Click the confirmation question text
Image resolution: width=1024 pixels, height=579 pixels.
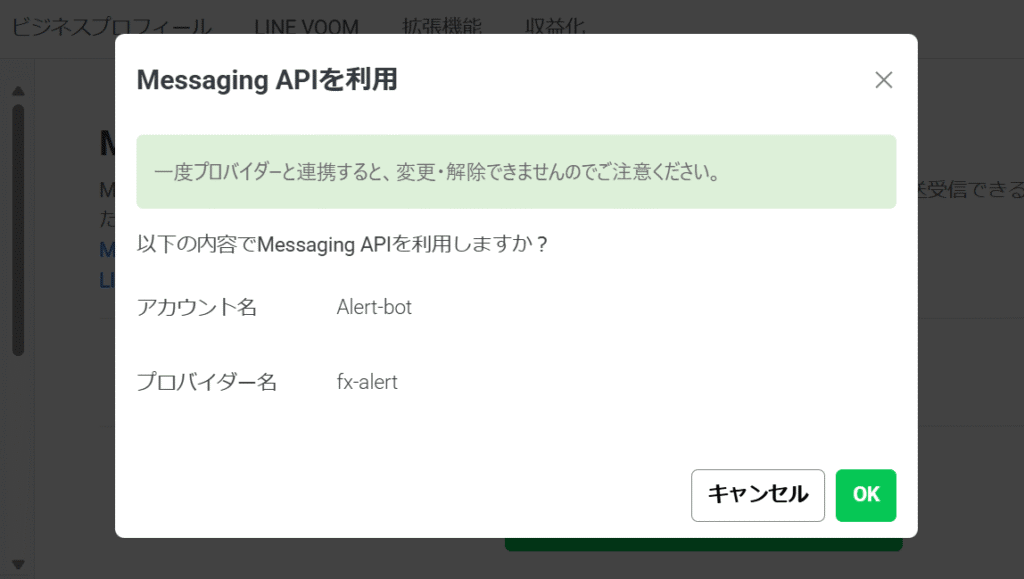tap(342, 244)
